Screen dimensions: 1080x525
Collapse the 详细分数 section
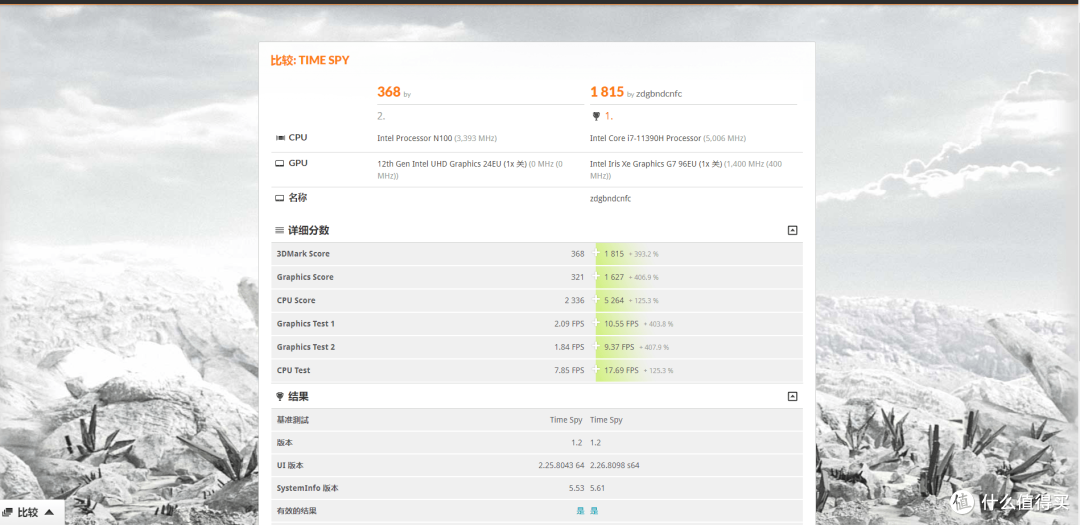(x=792, y=230)
